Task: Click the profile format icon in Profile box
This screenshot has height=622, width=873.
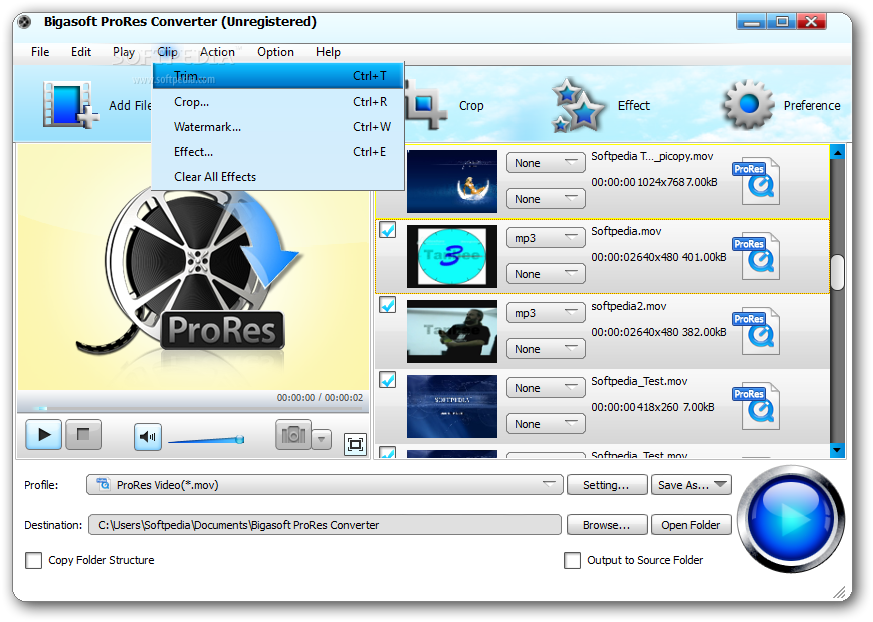Action: pos(103,484)
